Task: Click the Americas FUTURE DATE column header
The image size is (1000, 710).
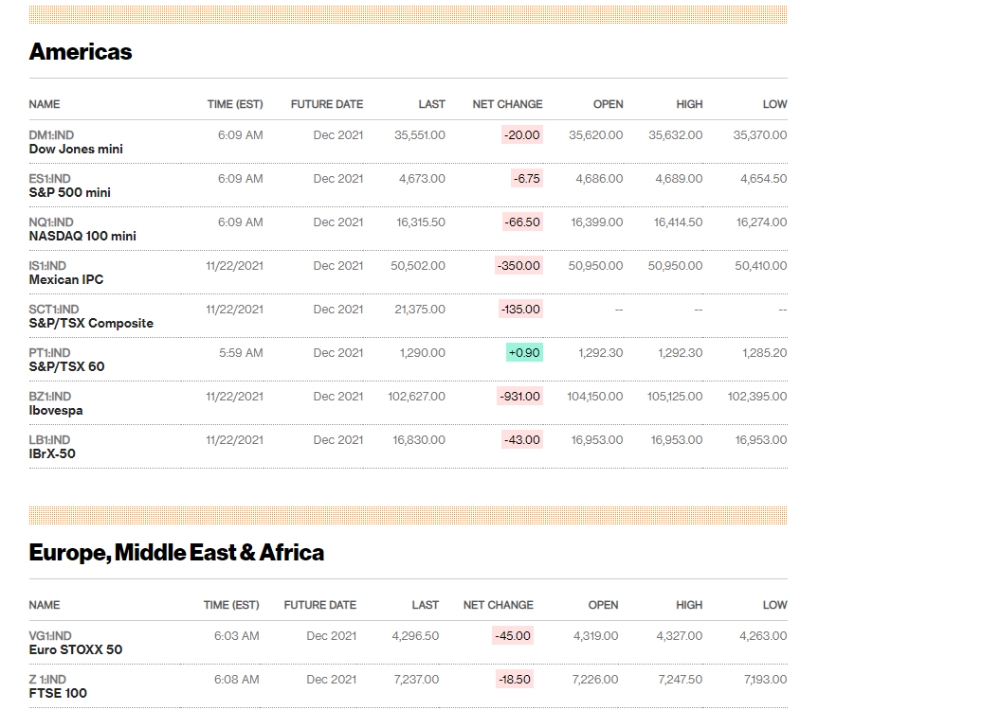Action: click(327, 104)
